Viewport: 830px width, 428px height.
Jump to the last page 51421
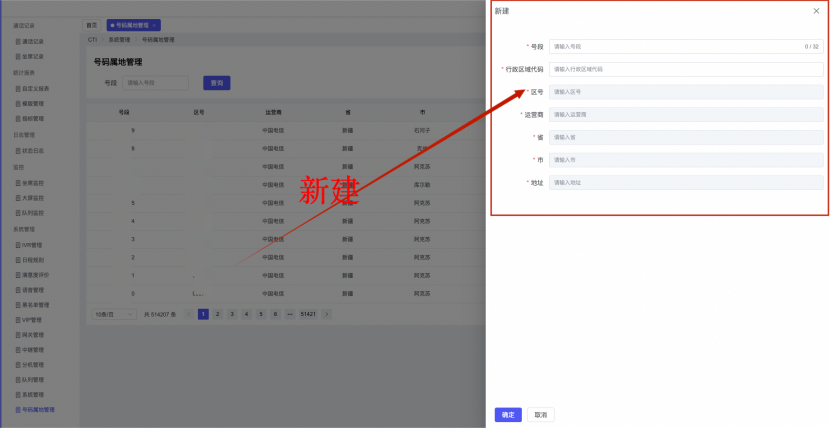(x=308, y=314)
